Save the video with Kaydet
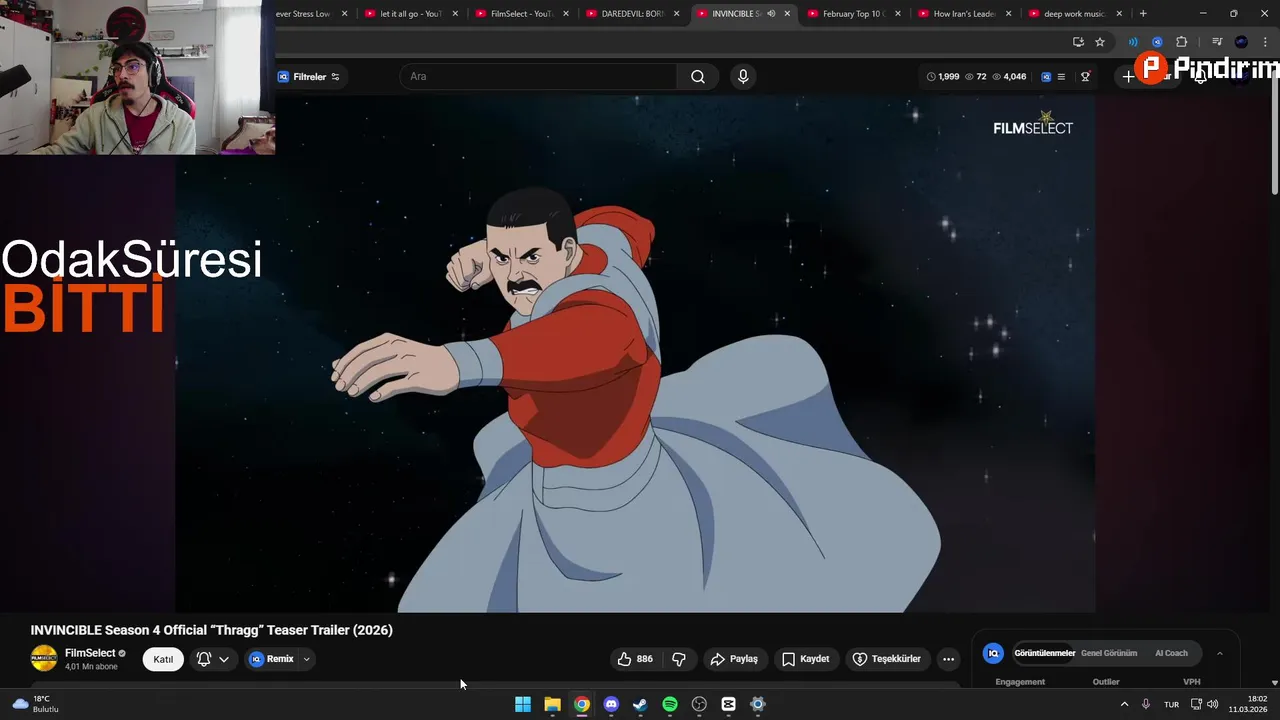 pyautogui.click(x=806, y=659)
